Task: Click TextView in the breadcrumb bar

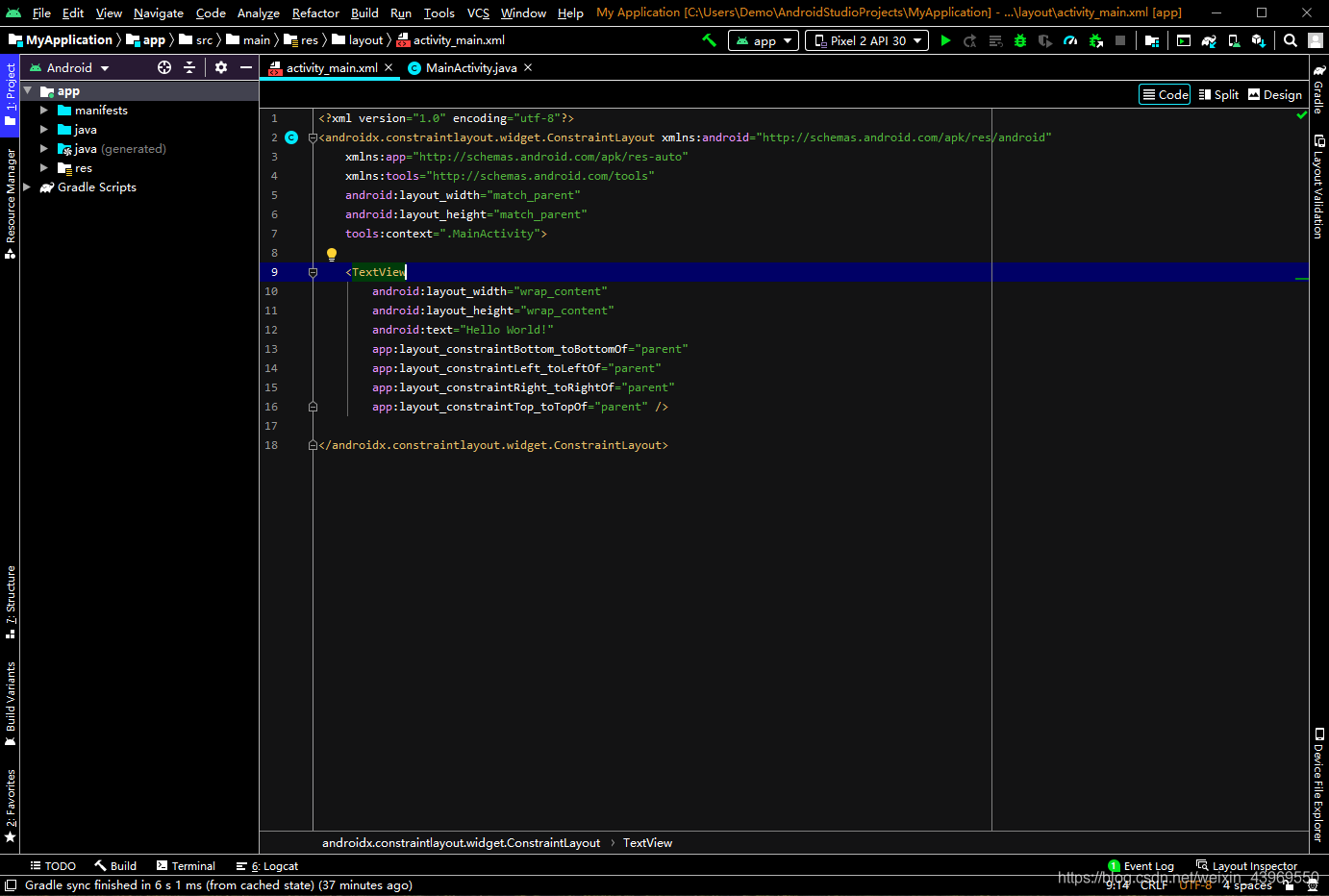Action: [x=647, y=843]
